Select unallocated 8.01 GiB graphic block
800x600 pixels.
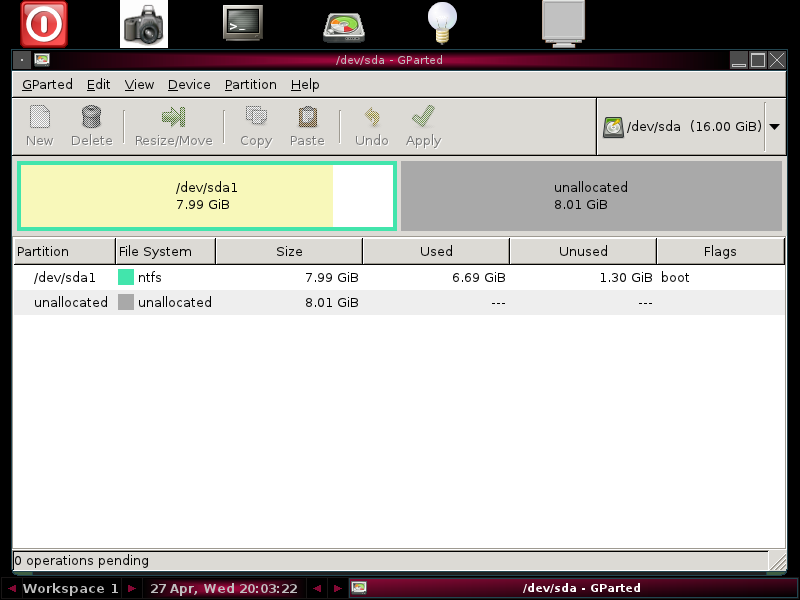click(x=591, y=196)
